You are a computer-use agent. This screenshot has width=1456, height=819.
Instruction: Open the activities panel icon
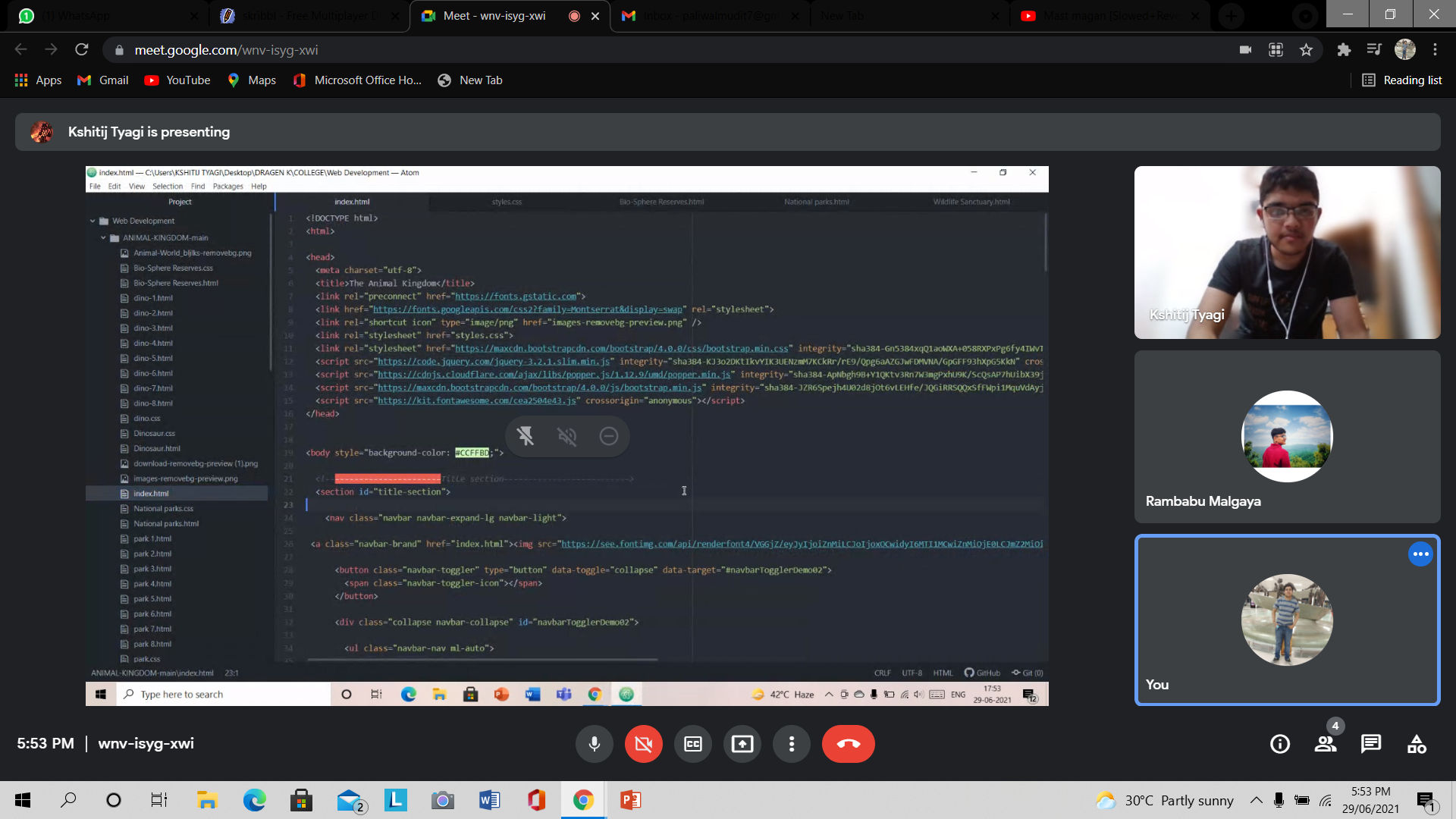(1417, 744)
